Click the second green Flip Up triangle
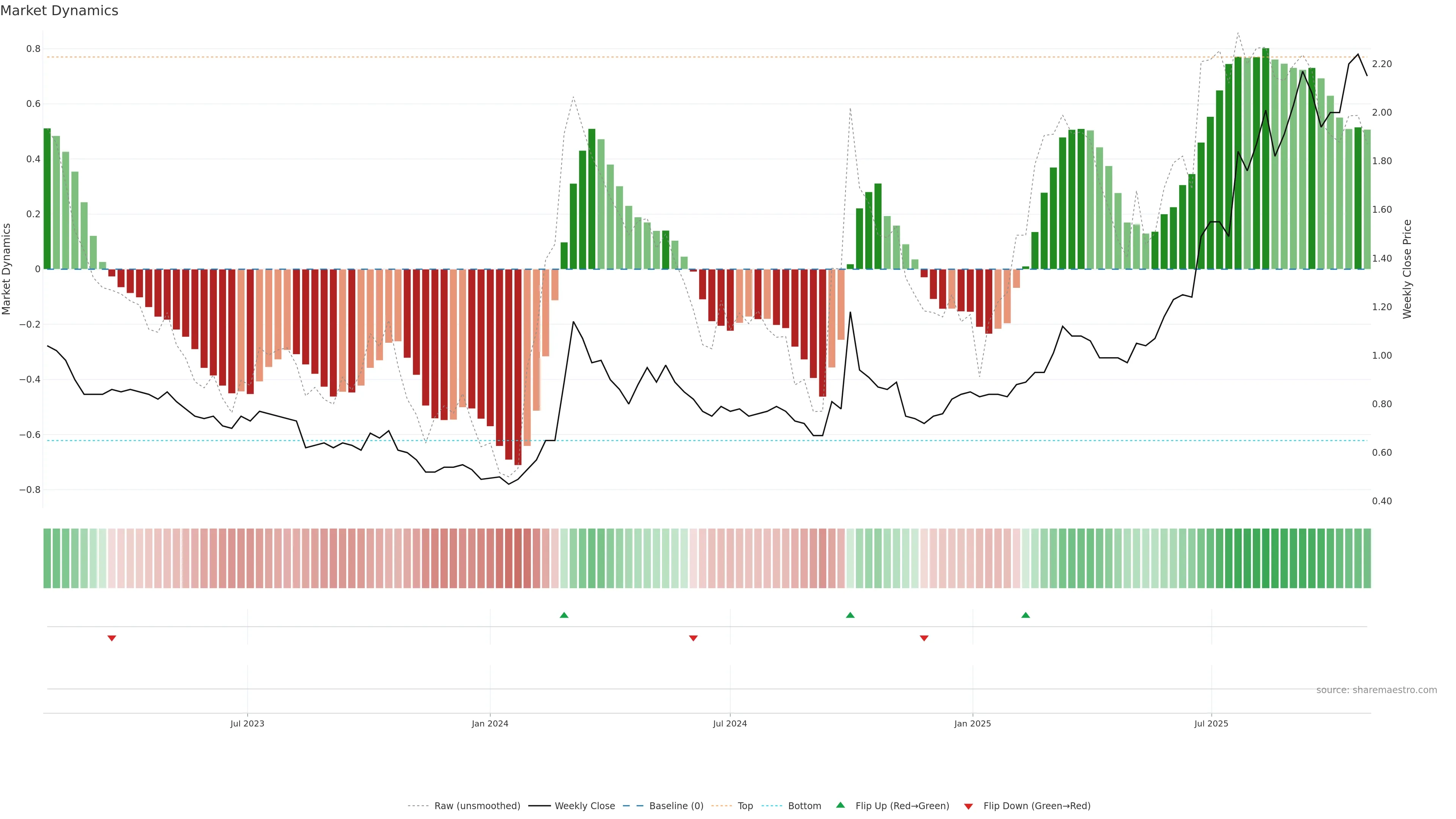The image size is (1456, 819). pyautogui.click(x=850, y=615)
